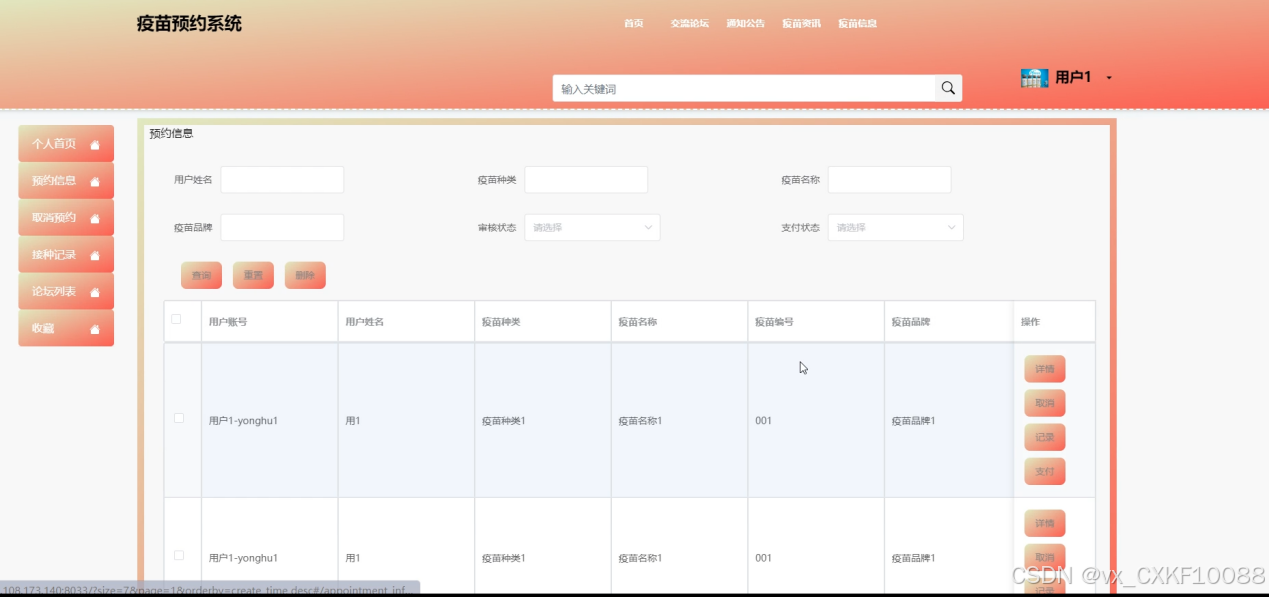The height and width of the screenshot is (597, 1269).
Task: Click 支付 in the first row
Action: coord(1045,471)
